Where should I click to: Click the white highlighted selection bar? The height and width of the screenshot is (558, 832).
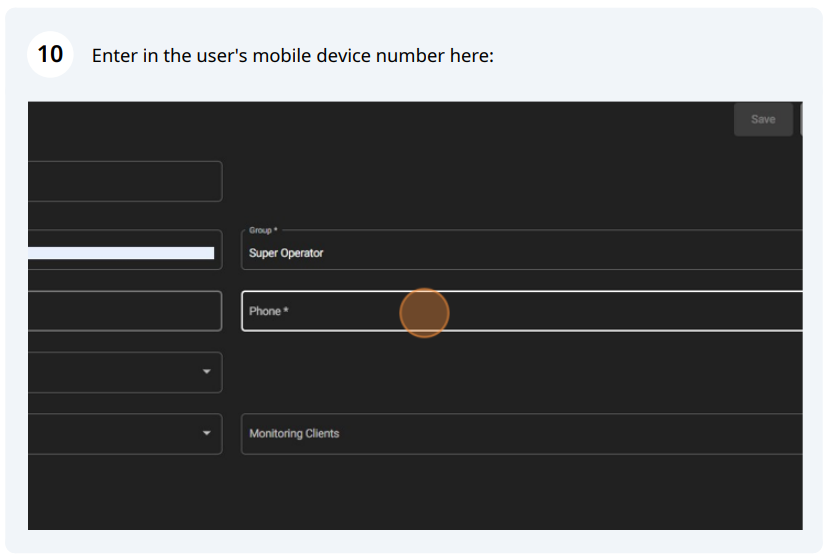tap(121, 253)
